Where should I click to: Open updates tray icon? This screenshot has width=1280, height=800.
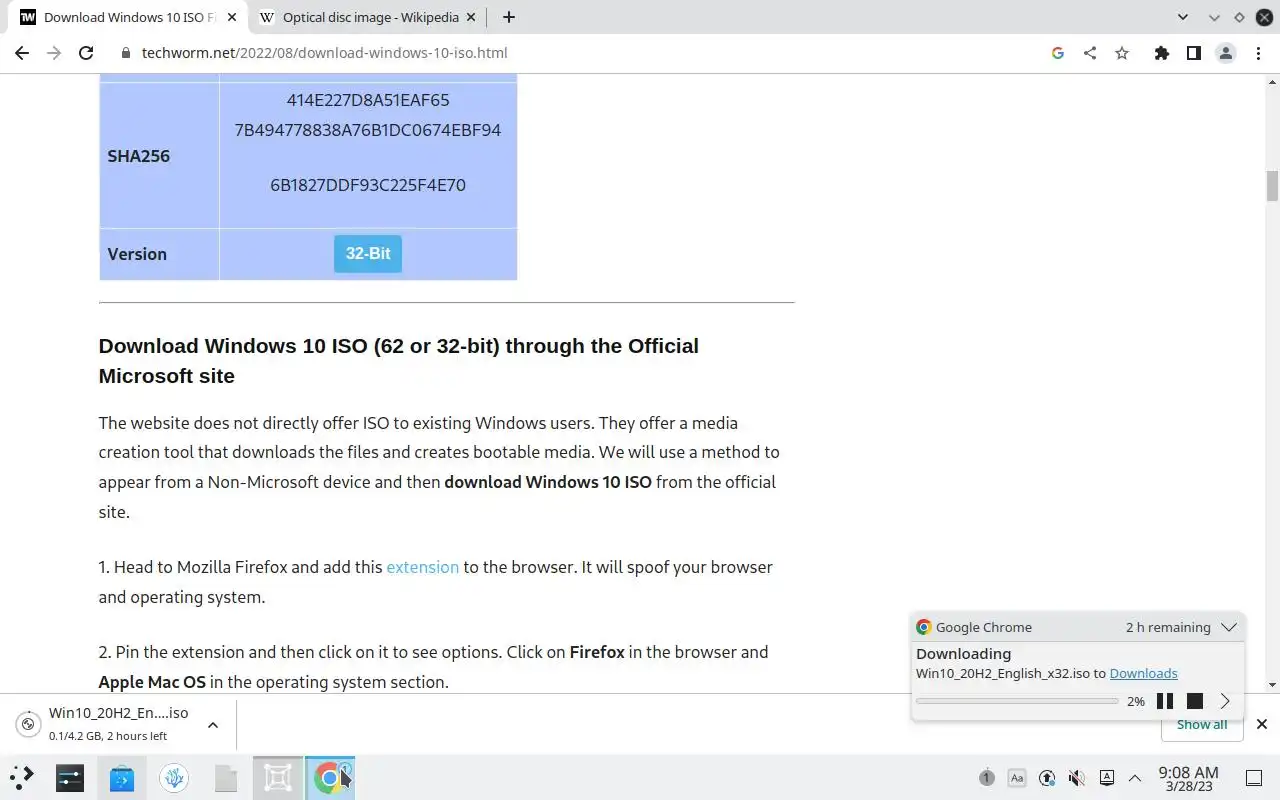click(x=1047, y=777)
